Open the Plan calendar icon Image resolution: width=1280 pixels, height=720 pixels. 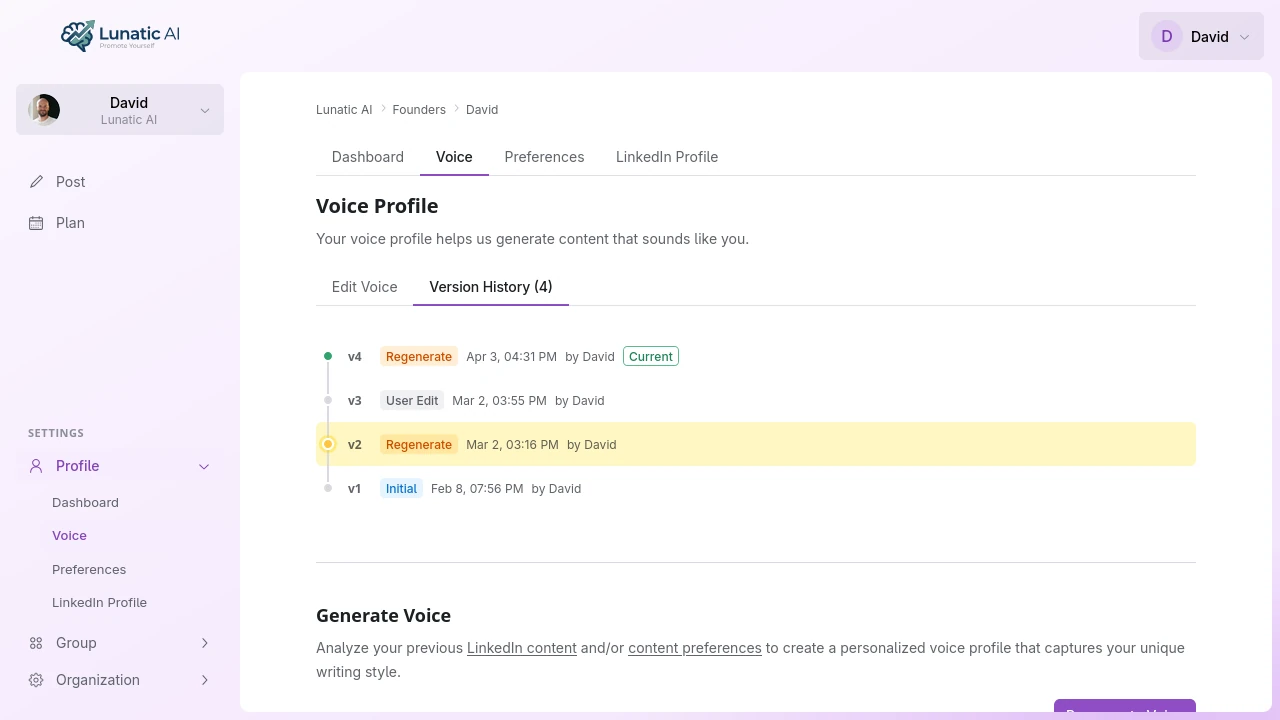coord(36,223)
